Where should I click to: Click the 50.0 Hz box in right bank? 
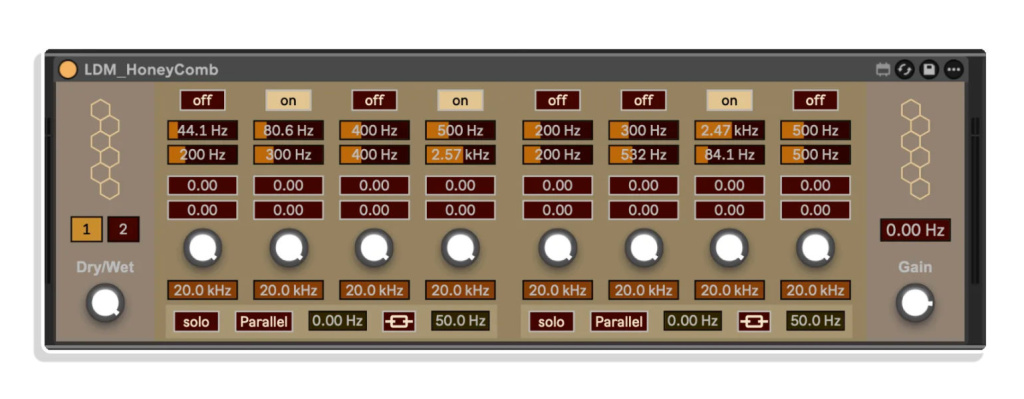click(815, 321)
